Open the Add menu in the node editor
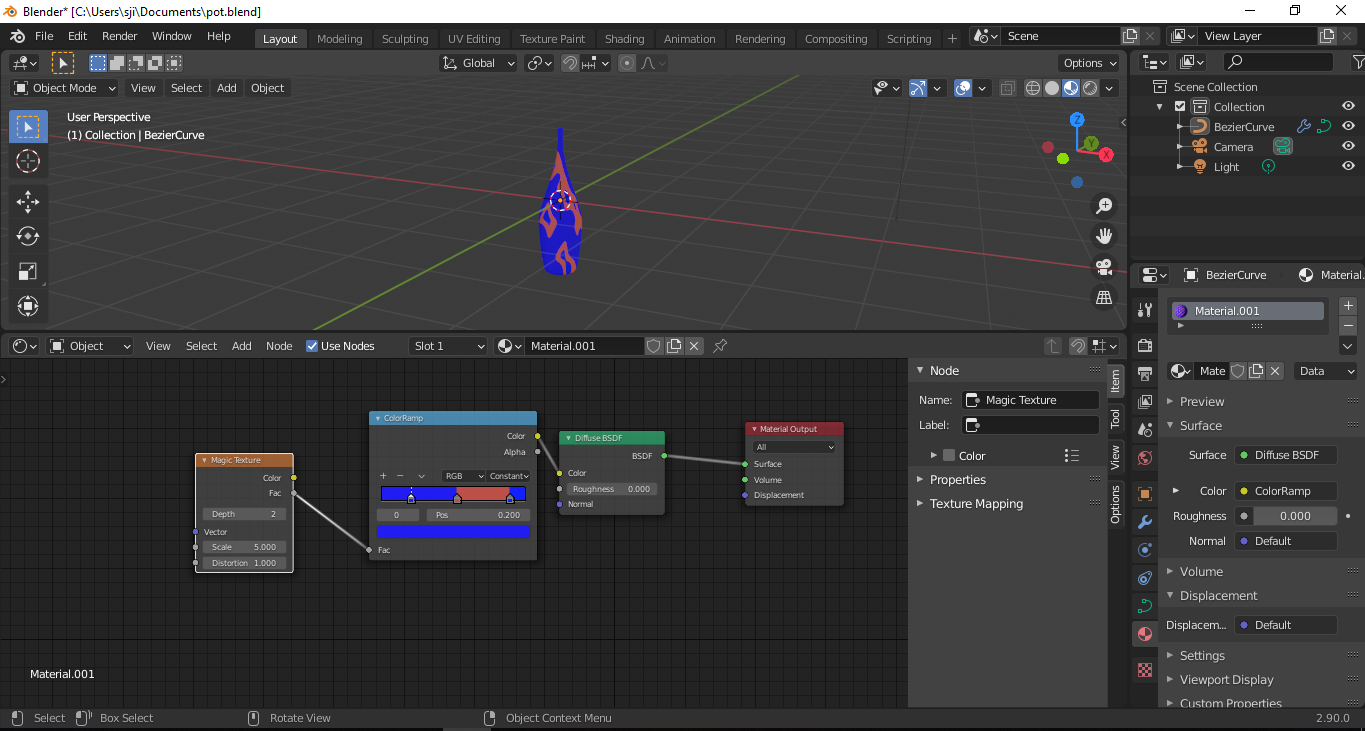1365x731 pixels. tap(241, 345)
